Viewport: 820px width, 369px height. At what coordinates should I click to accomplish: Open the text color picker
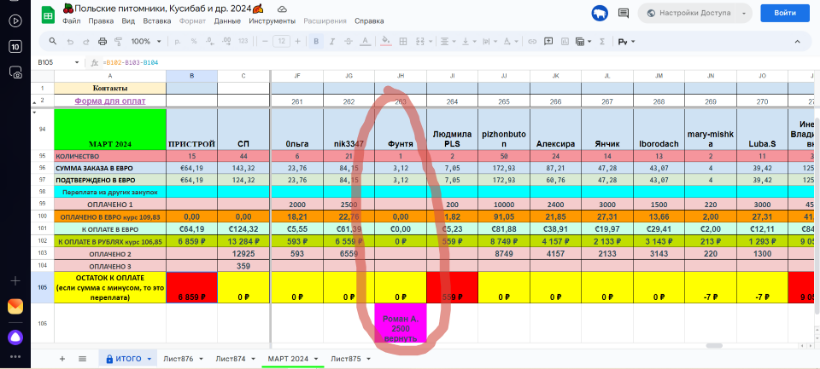[366, 41]
